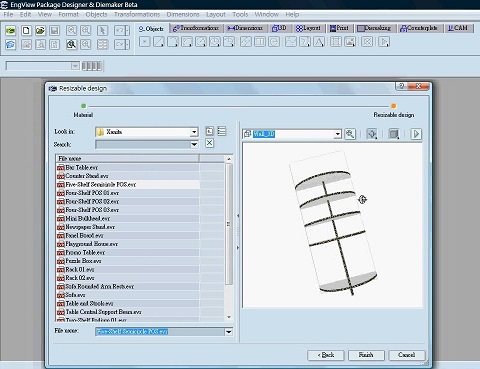480x369 pixels.
Task: Switch to the CAM toolbar tab
Action: 458,28
